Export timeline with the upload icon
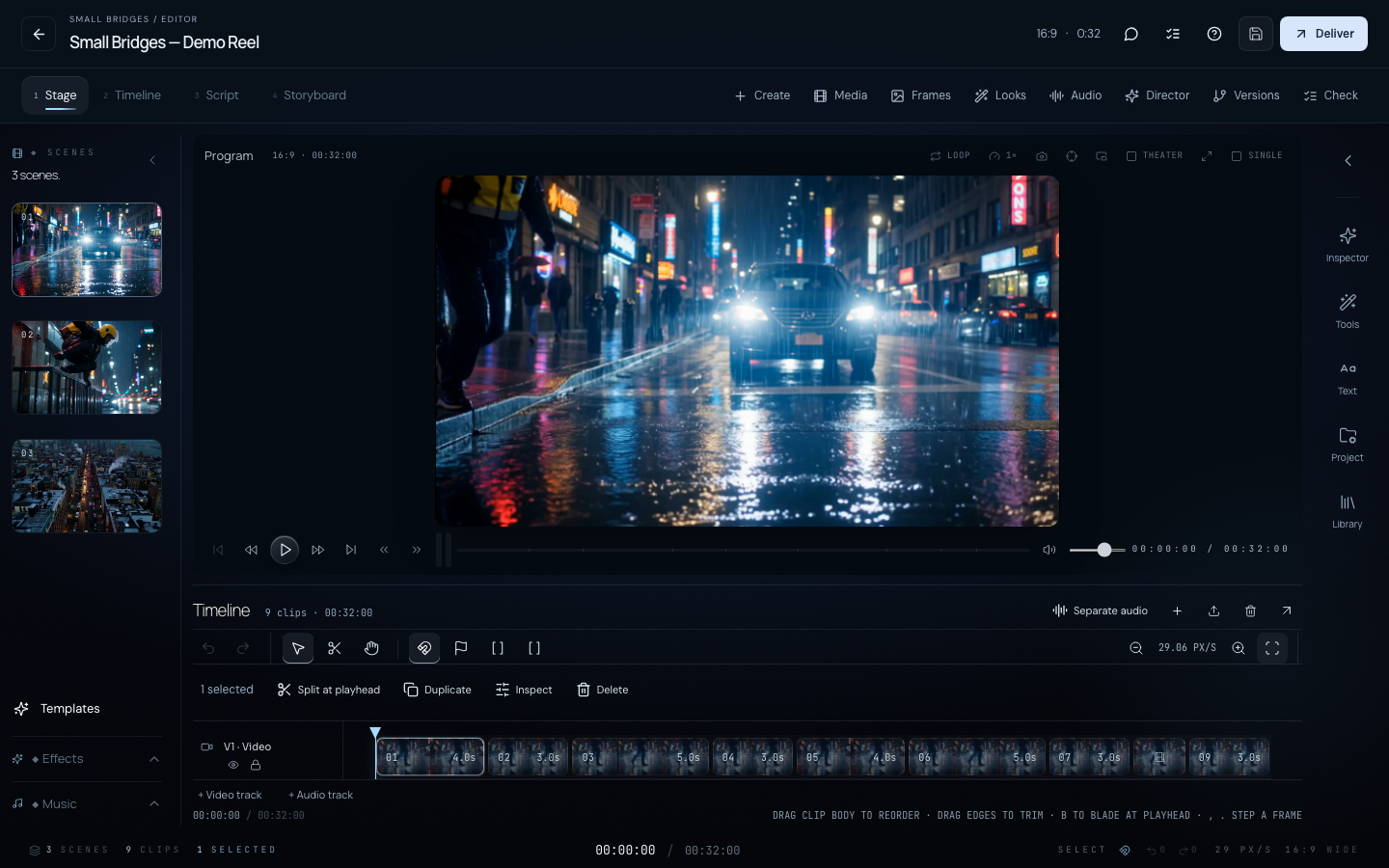This screenshot has width=1389, height=868. point(1214,610)
